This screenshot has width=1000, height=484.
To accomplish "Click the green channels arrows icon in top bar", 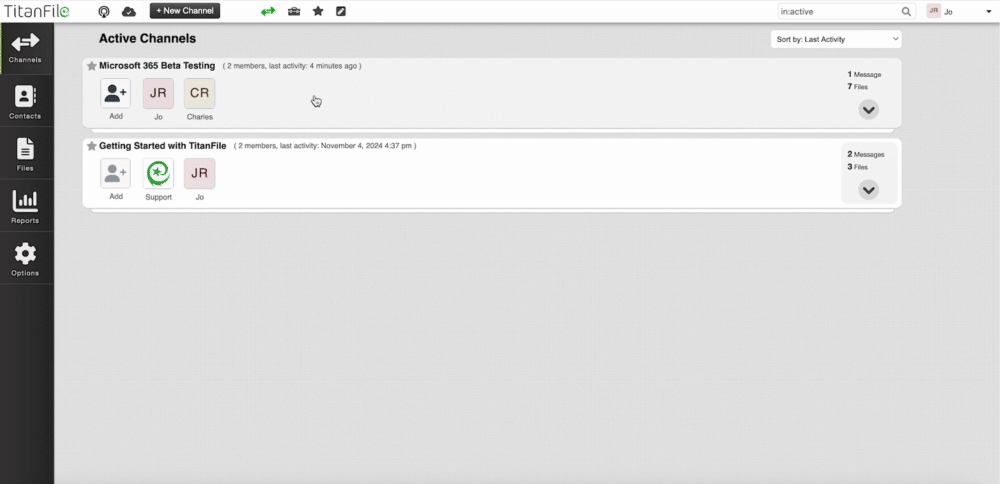I will click(268, 11).
